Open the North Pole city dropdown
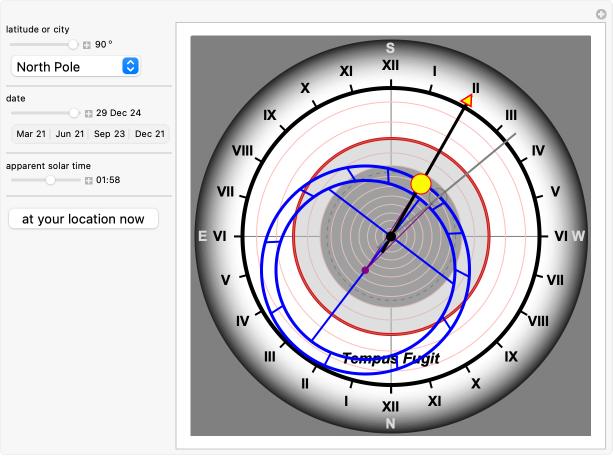This screenshot has height=456, width=613. (75, 67)
